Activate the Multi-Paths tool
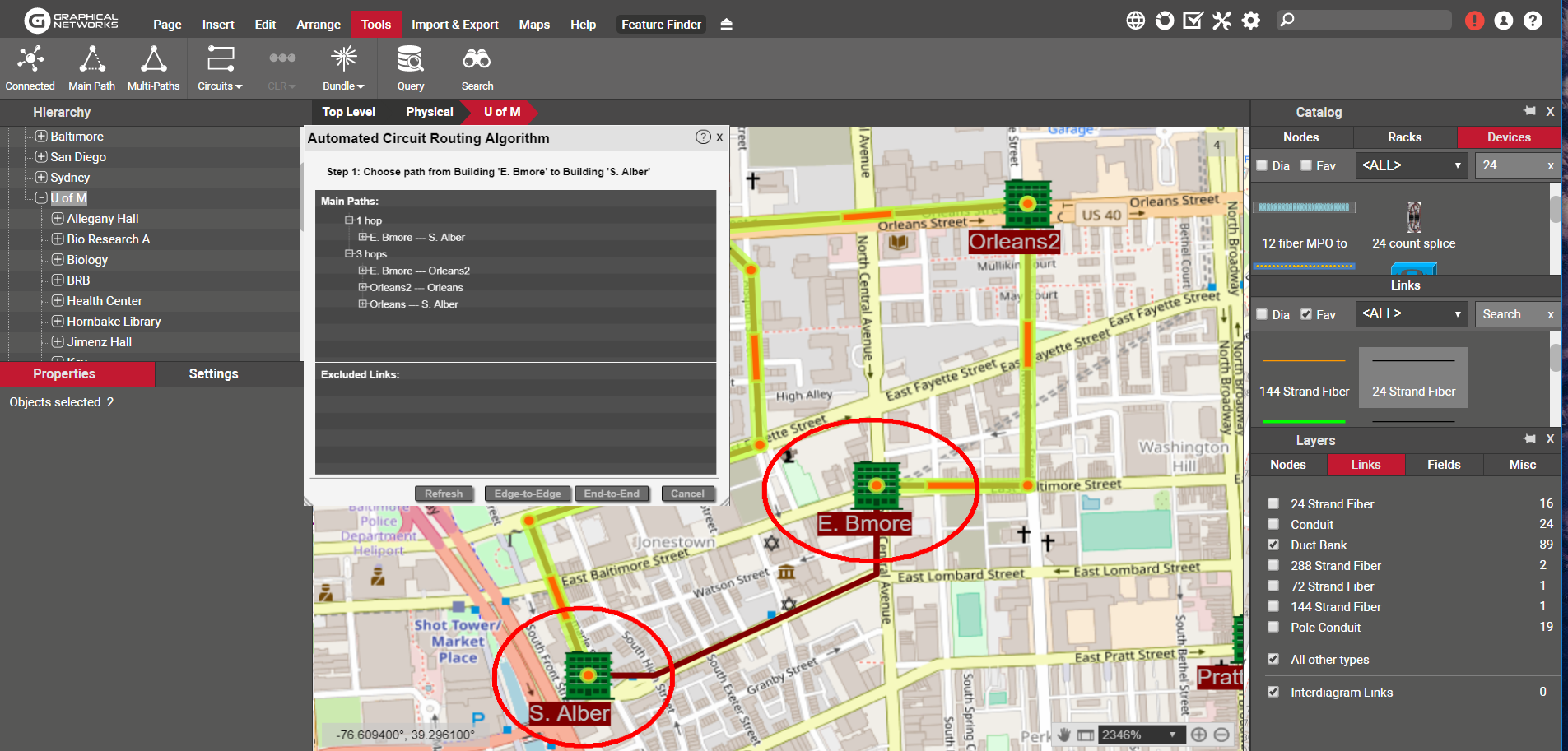This screenshot has height=751, width=1568. pyautogui.click(x=153, y=59)
